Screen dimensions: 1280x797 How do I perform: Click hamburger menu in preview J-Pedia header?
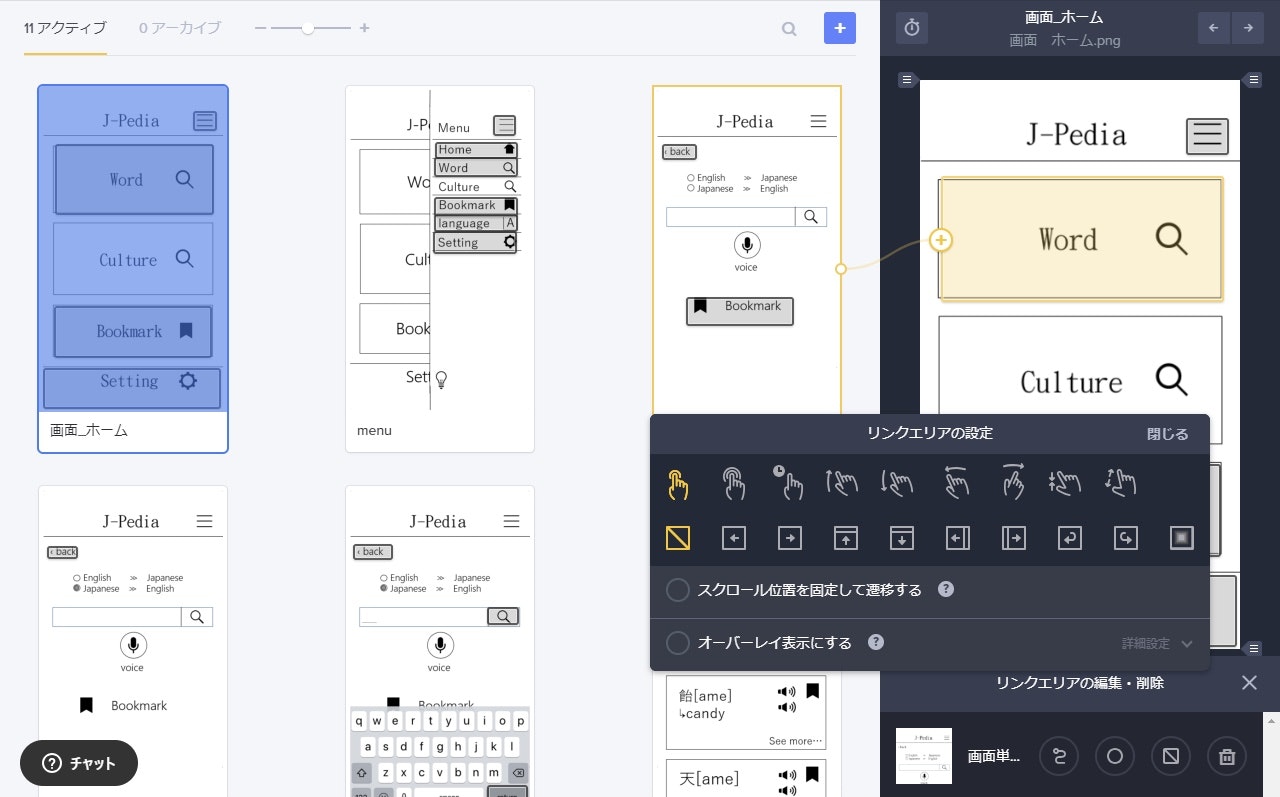pyautogui.click(x=1207, y=135)
